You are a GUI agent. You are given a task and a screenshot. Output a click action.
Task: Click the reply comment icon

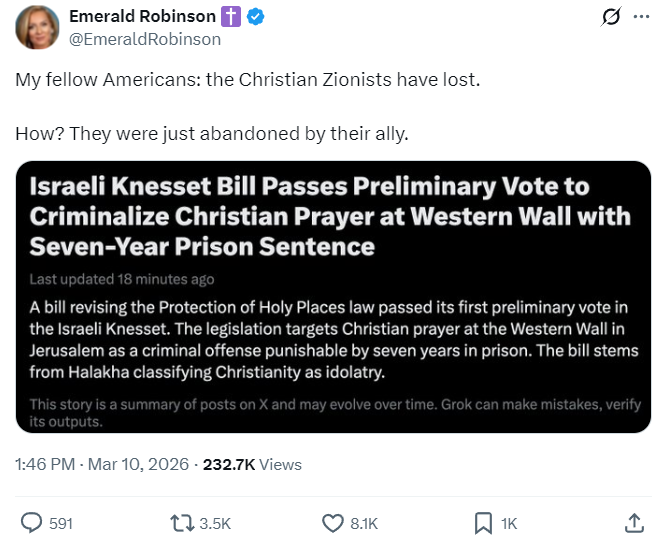point(32,522)
